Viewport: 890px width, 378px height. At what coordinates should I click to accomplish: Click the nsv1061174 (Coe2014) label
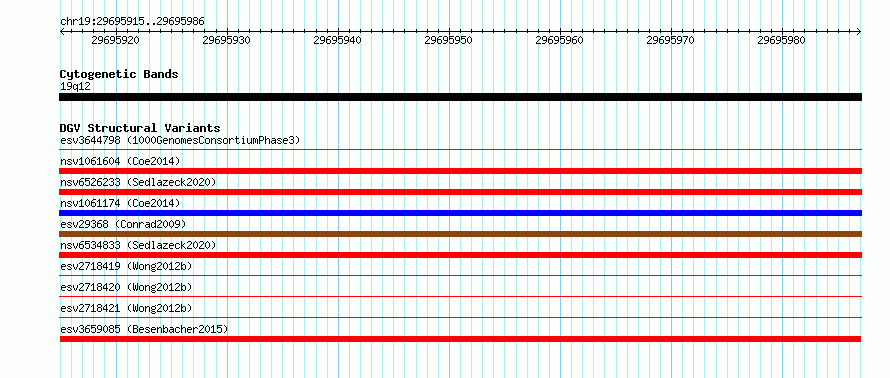click(x=120, y=203)
